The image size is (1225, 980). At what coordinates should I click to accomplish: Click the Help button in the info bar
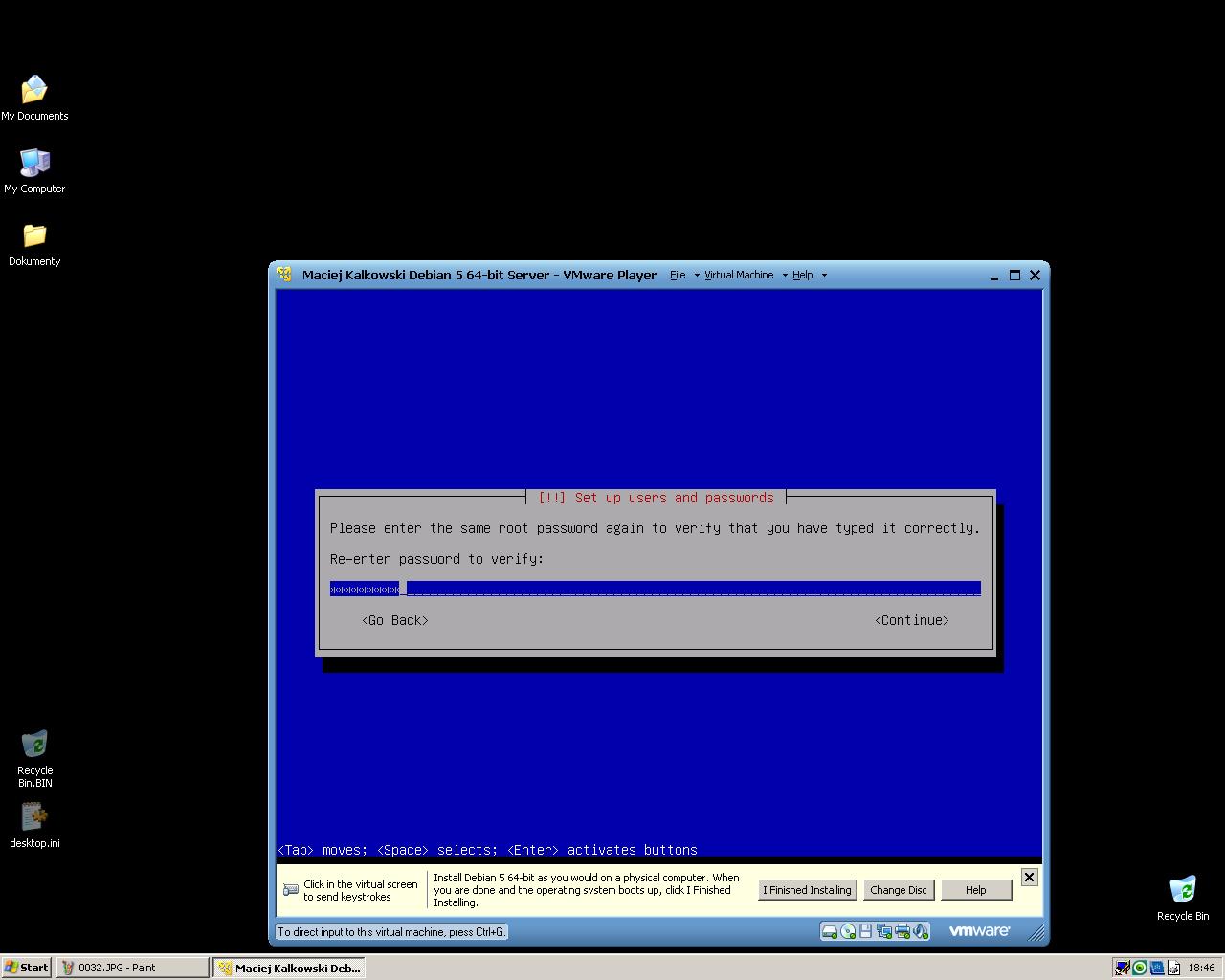click(975, 890)
